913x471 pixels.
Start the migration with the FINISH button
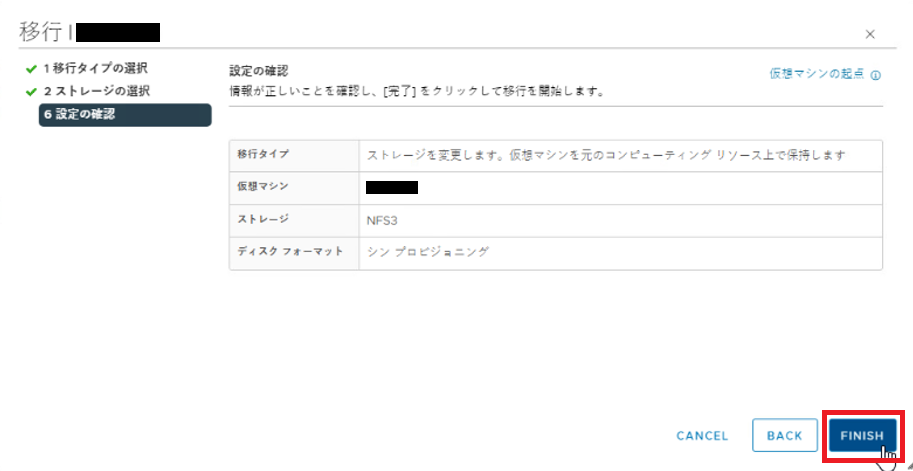pos(862,435)
